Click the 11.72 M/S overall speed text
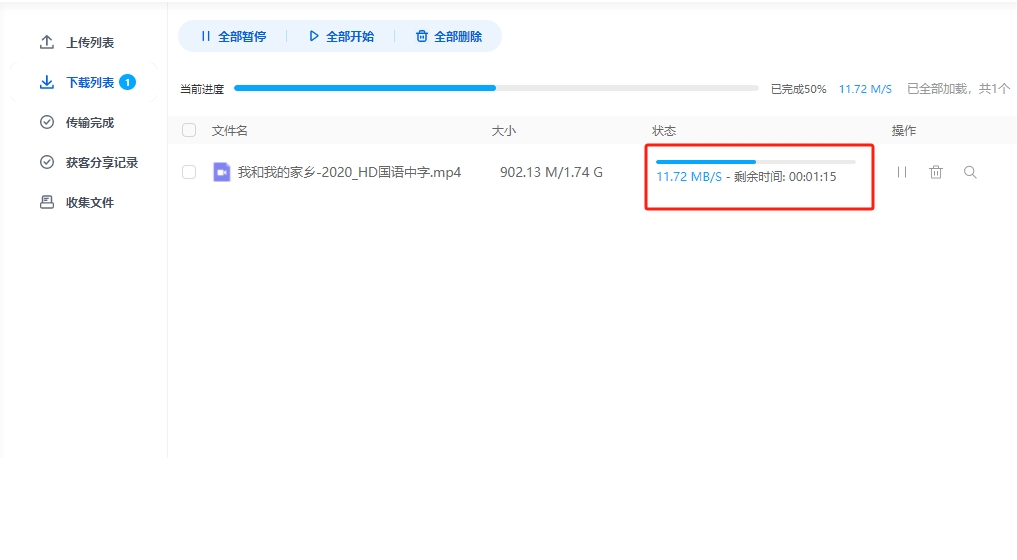The height and width of the screenshot is (560, 1017). [x=865, y=89]
